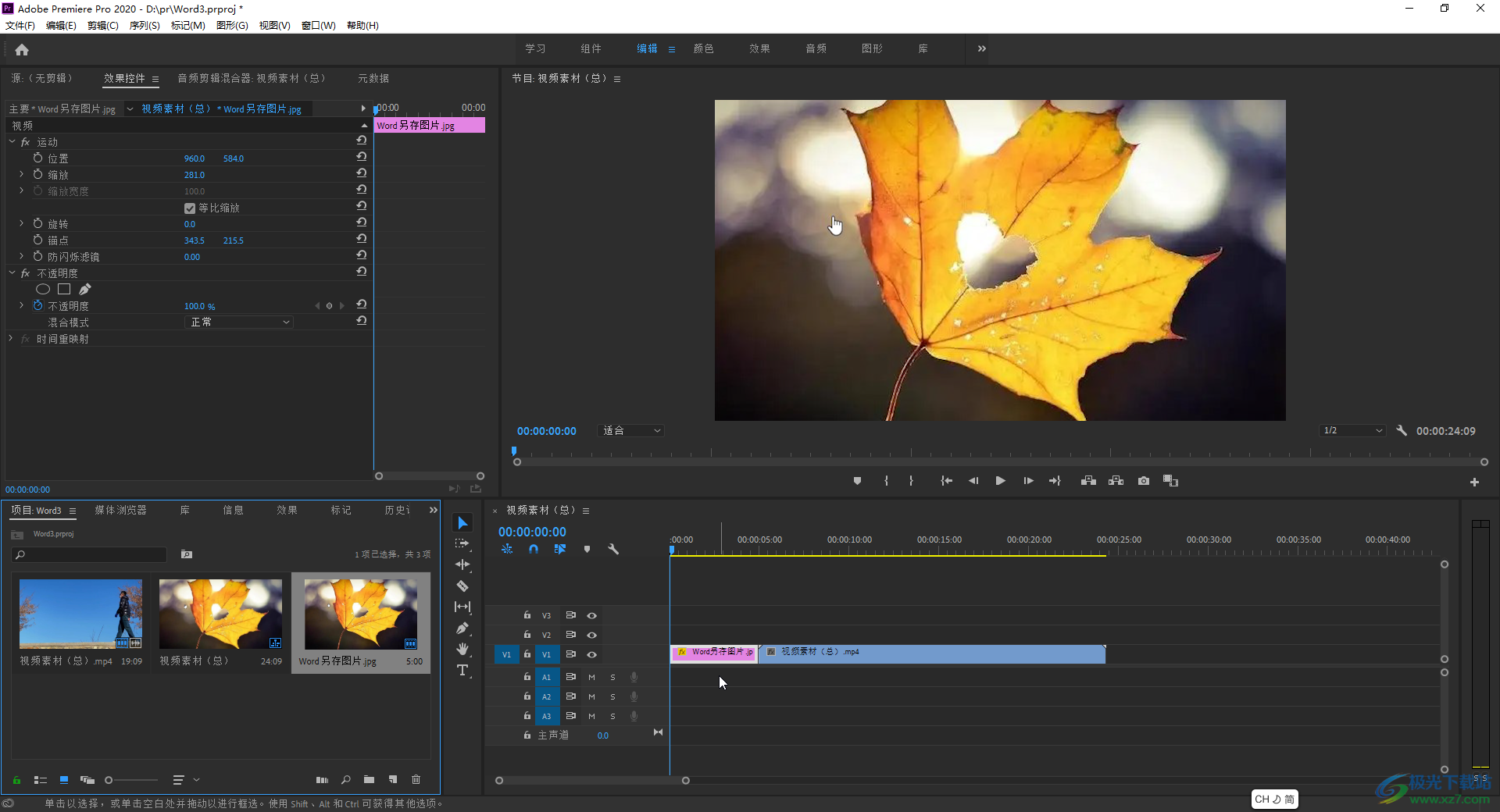Select the Type tool
The width and height of the screenshot is (1500, 812).
[462, 670]
